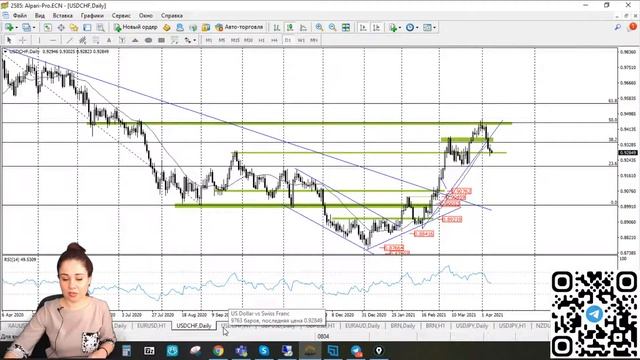Select the Ellipse shape tool
640x360 pixels.
pyautogui.click(x=148, y=40)
